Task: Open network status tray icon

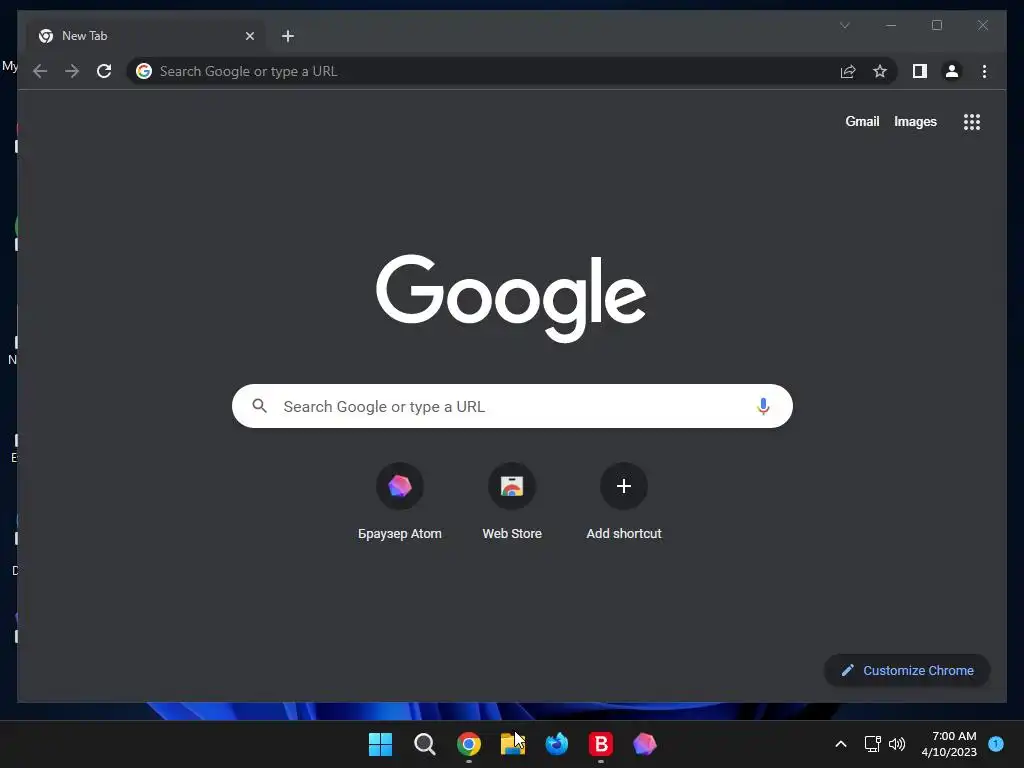Action: pyautogui.click(x=872, y=744)
